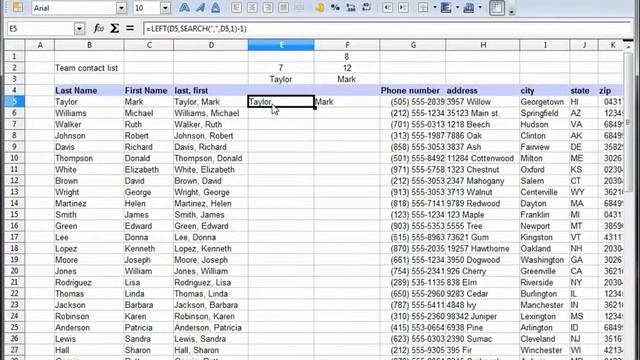The width and height of the screenshot is (640, 360).
Task: Align cell contents right
Action: tap(268, 8)
